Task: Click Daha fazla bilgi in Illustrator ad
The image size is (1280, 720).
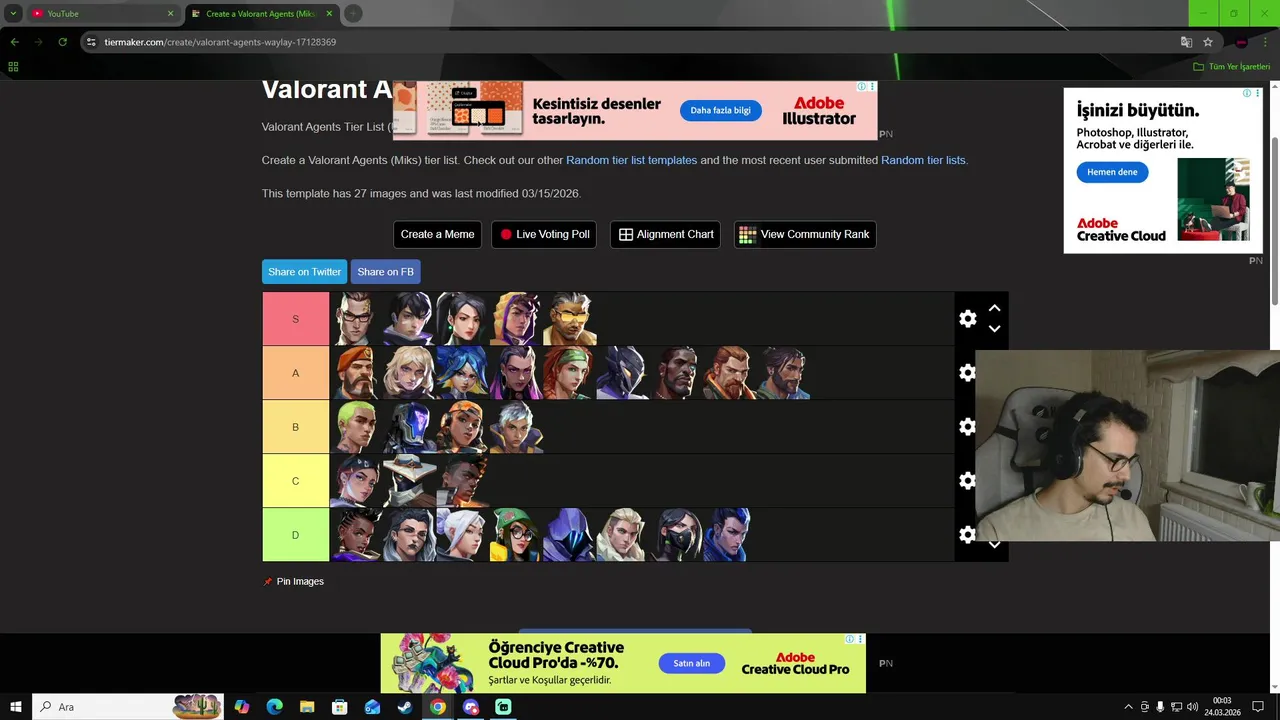Action: (x=720, y=110)
